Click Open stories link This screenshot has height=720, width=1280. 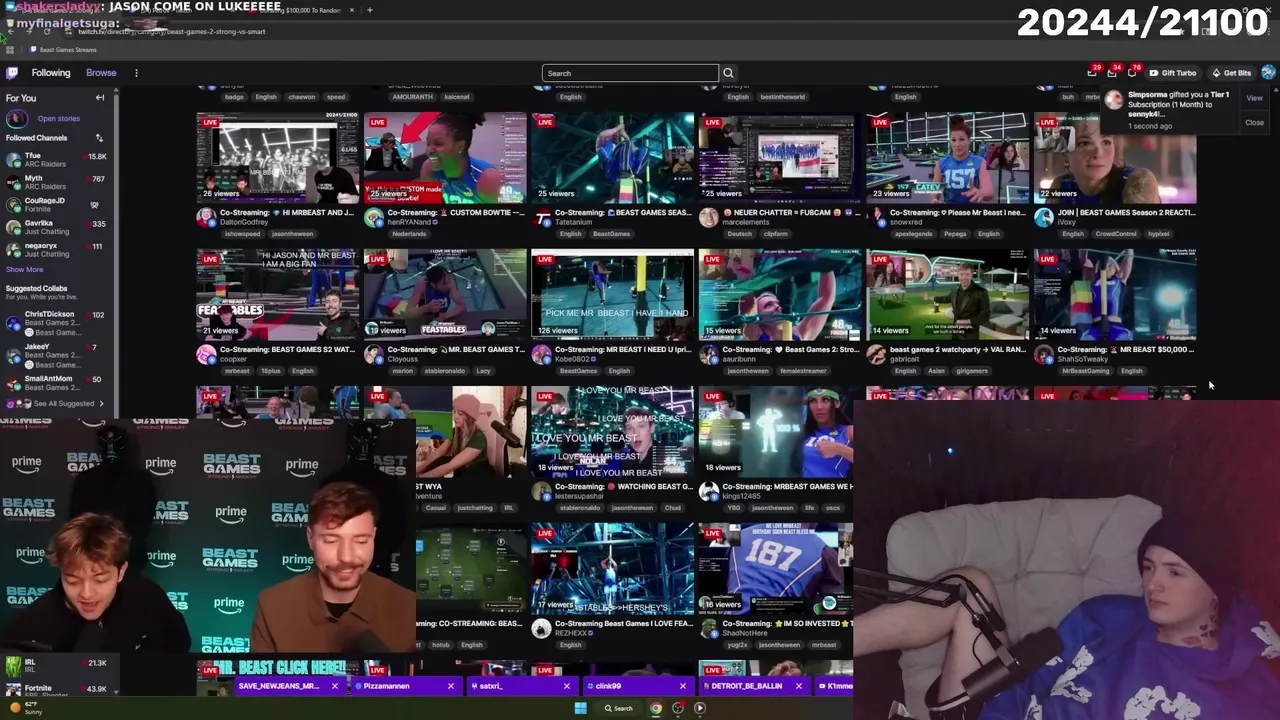coord(58,118)
